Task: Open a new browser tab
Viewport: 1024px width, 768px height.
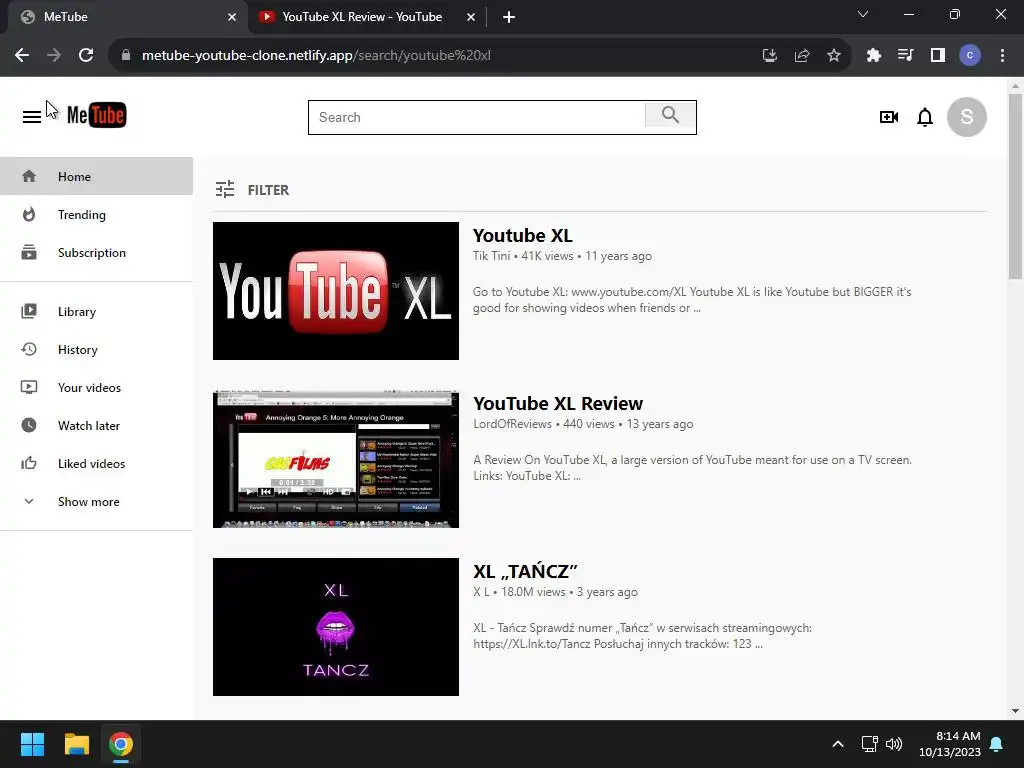Action: click(x=509, y=17)
